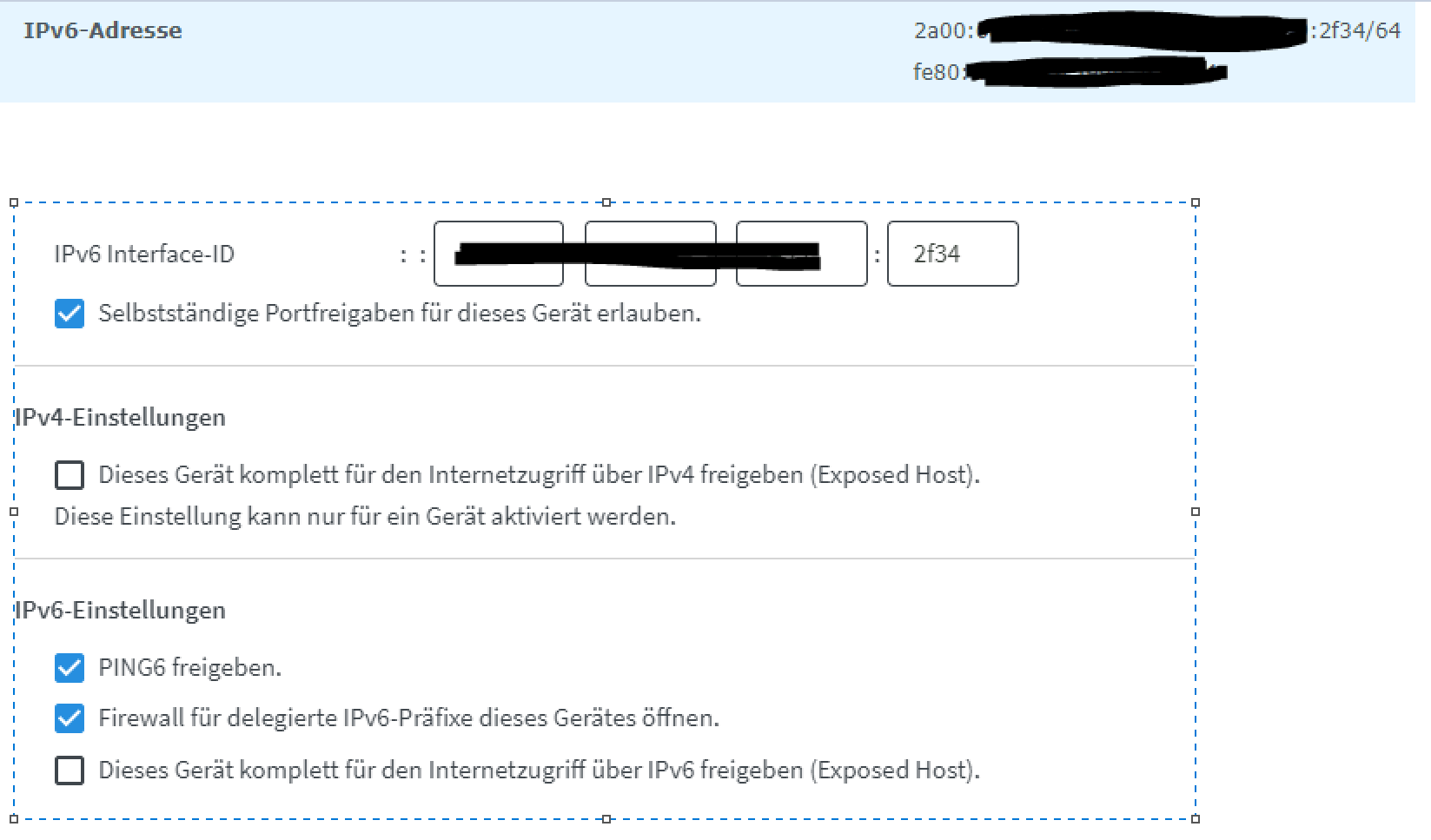Toggle Firewall für delegierte IPv6-Präfixe checkbox
The width and height of the screenshot is (1431, 840).
[70, 718]
